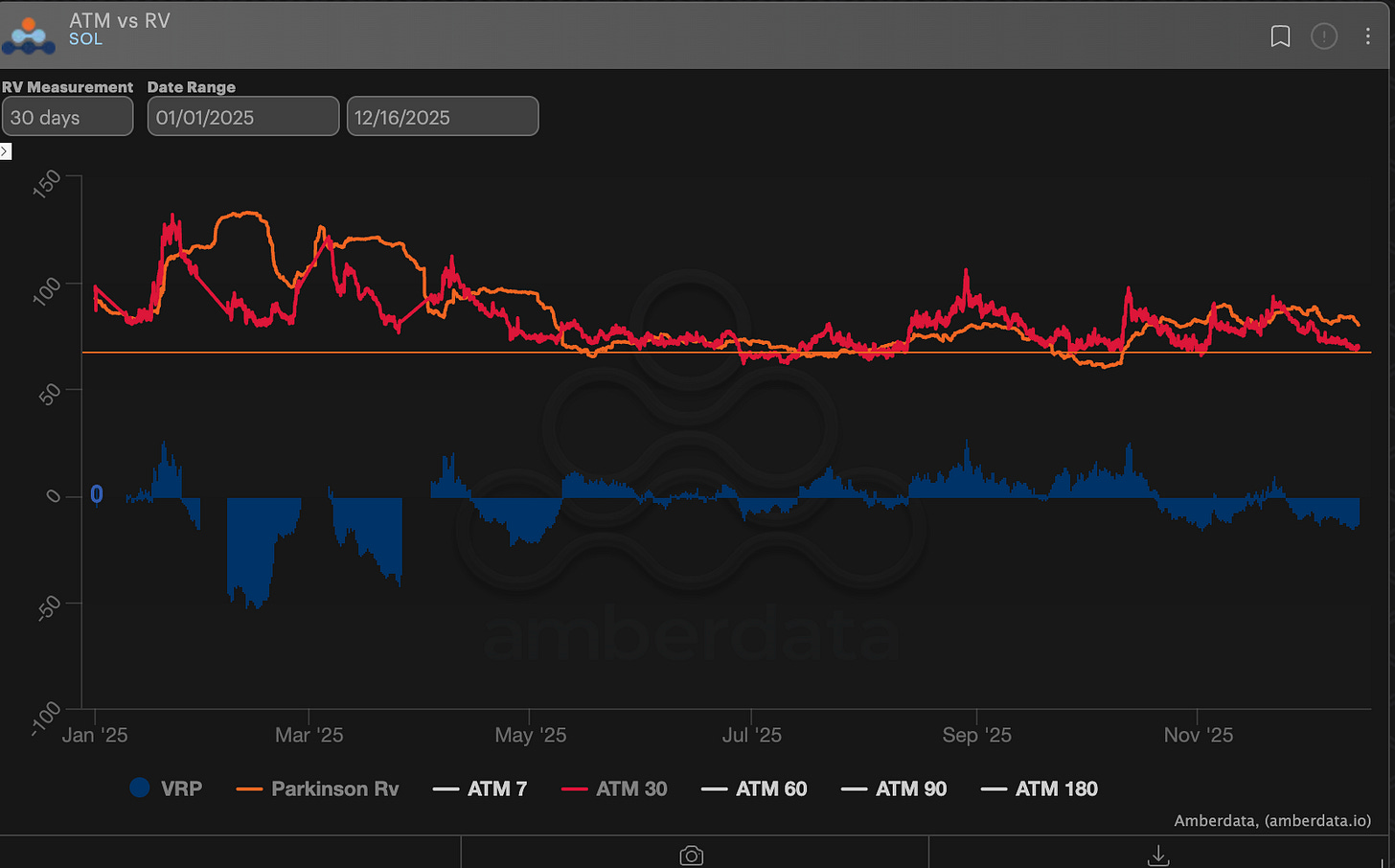
Task: Click the download icon to export data
Action: [1157, 856]
